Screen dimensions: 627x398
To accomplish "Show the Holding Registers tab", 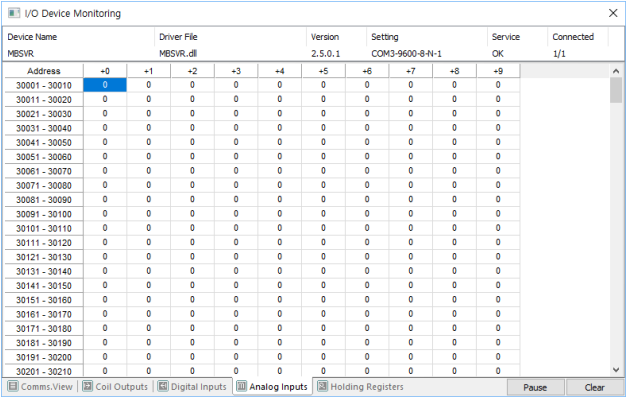I will pos(361,387).
